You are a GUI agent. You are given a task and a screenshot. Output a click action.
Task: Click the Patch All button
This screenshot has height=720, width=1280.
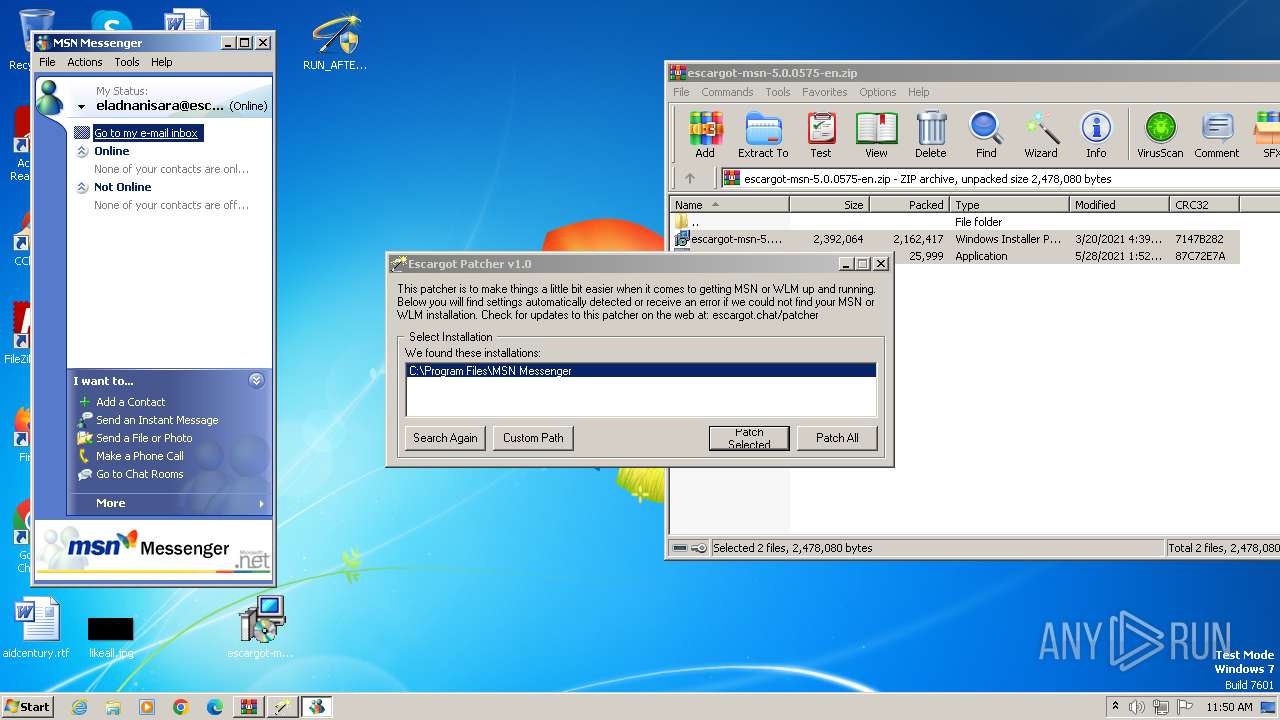click(837, 438)
